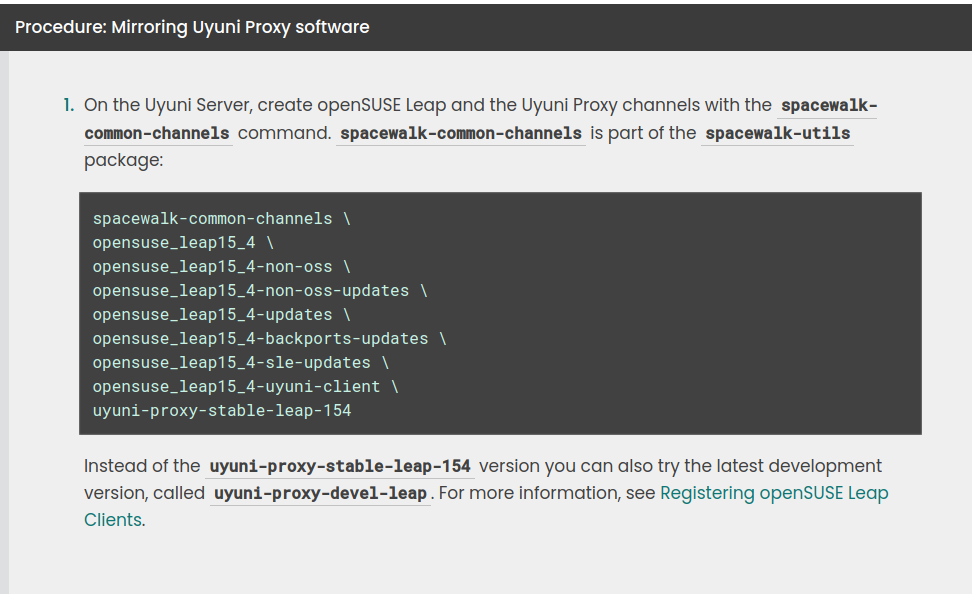
Task: Click the spacewalk-common-channels line in the code block
Action: [221, 218]
